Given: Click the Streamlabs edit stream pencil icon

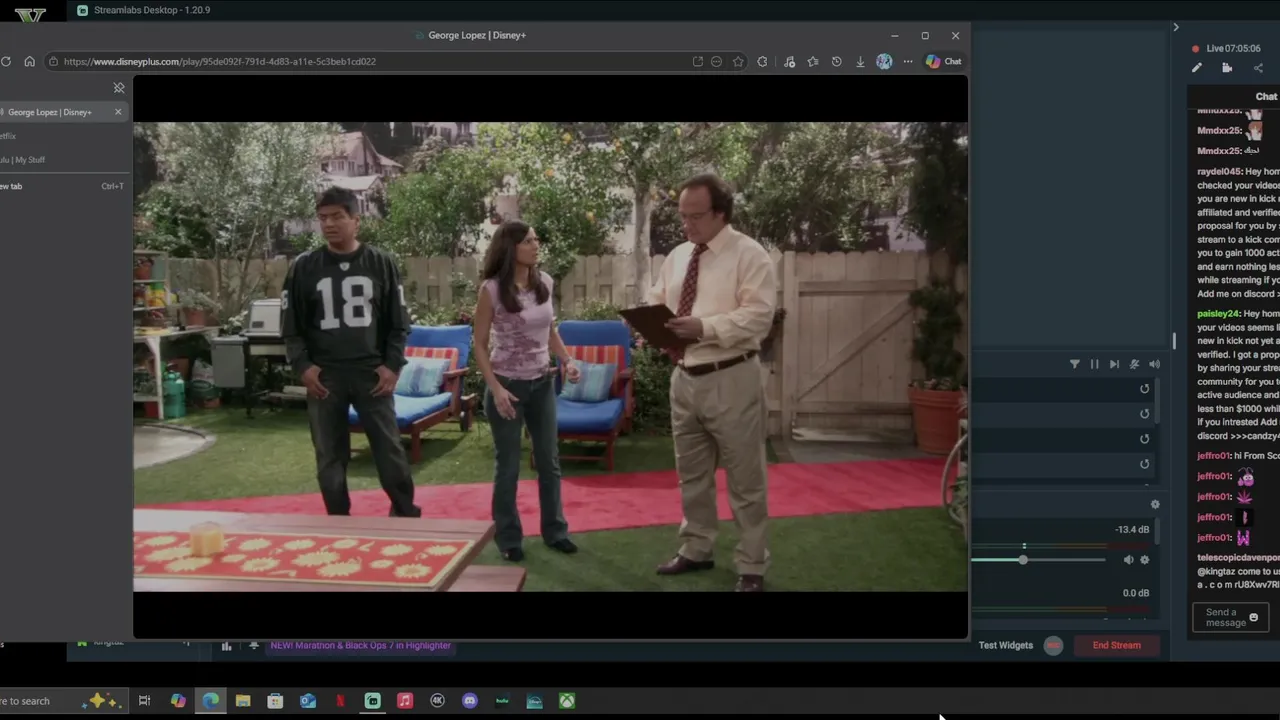Looking at the screenshot, I should click(1197, 68).
